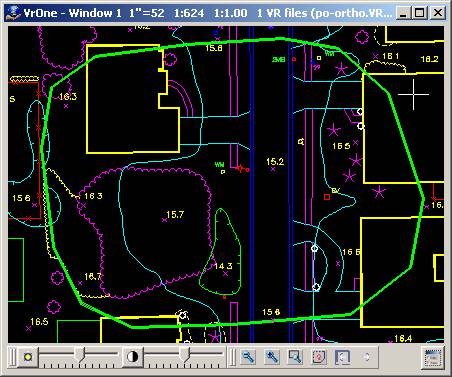
Task: Click the 14.3 elevation inside green contour
Action: pos(223,266)
